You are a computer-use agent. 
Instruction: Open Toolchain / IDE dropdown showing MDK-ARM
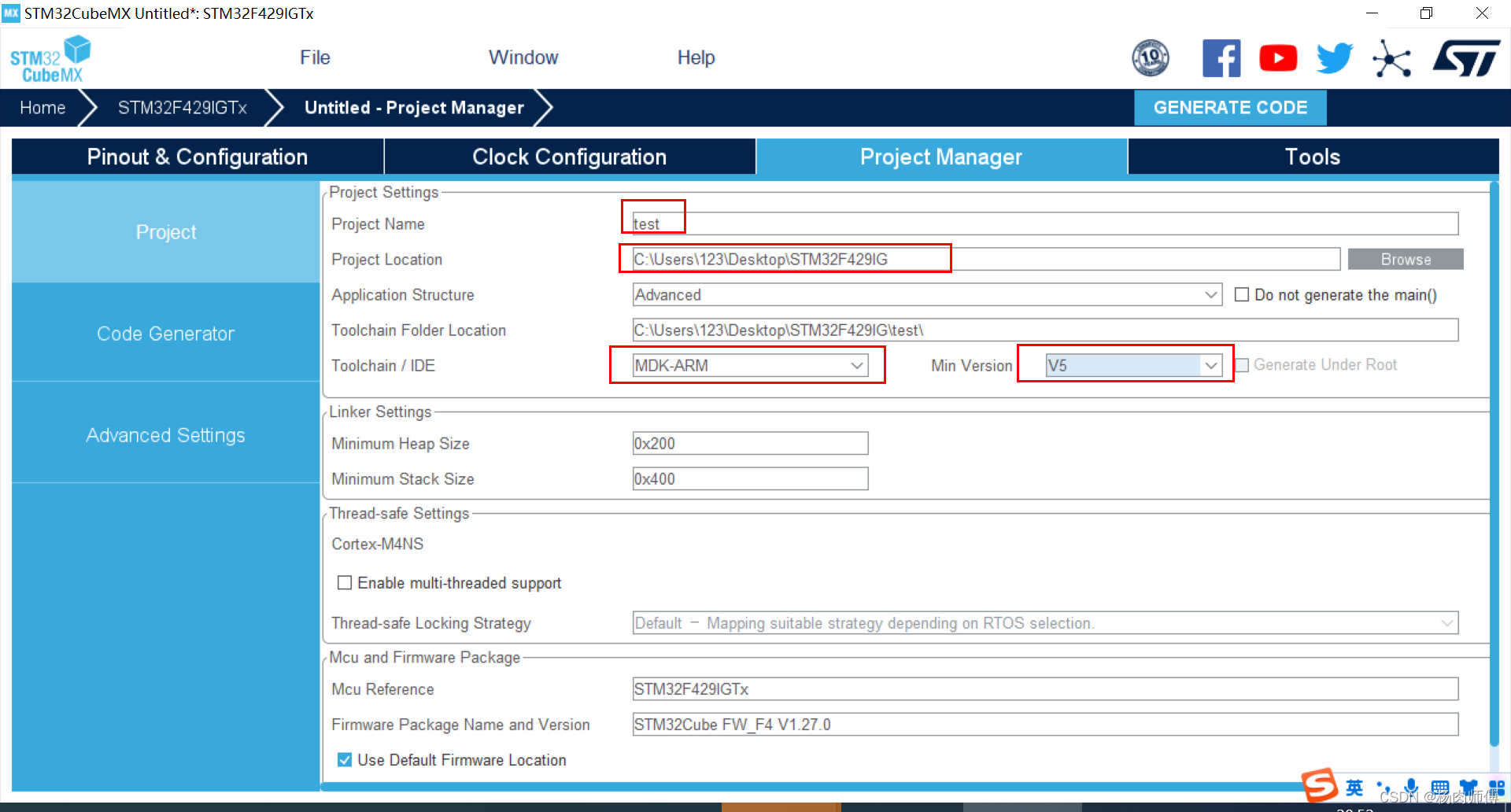[750, 366]
